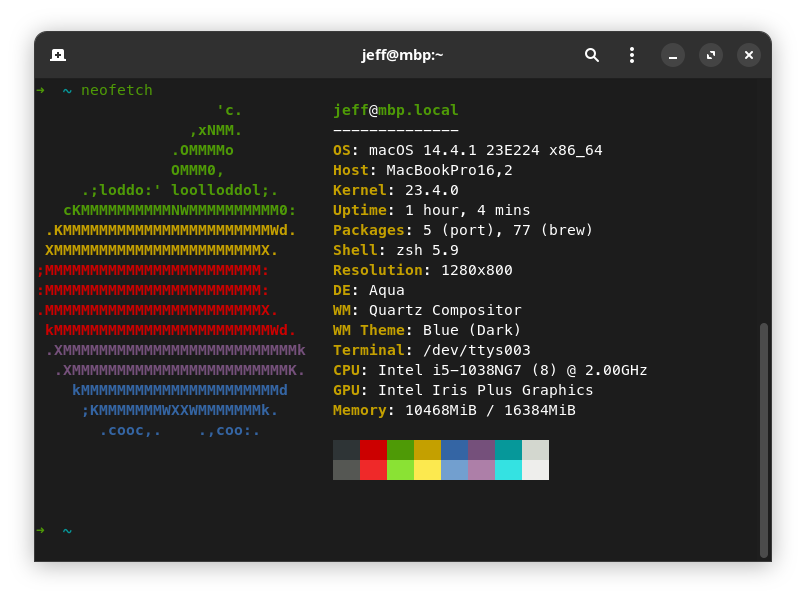Select the WM Theme: Blue (Dark) line
The height and width of the screenshot is (599, 806).
point(427,330)
